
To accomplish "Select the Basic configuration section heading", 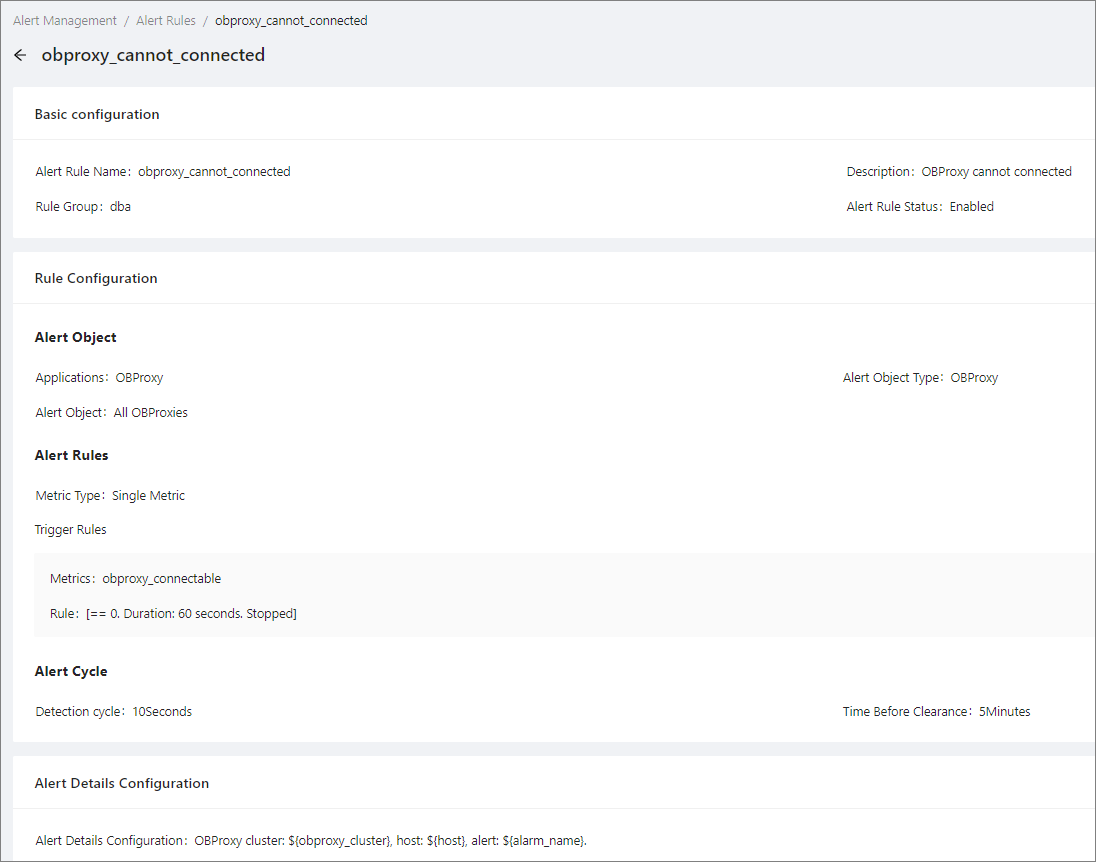I will click(x=97, y=115).
